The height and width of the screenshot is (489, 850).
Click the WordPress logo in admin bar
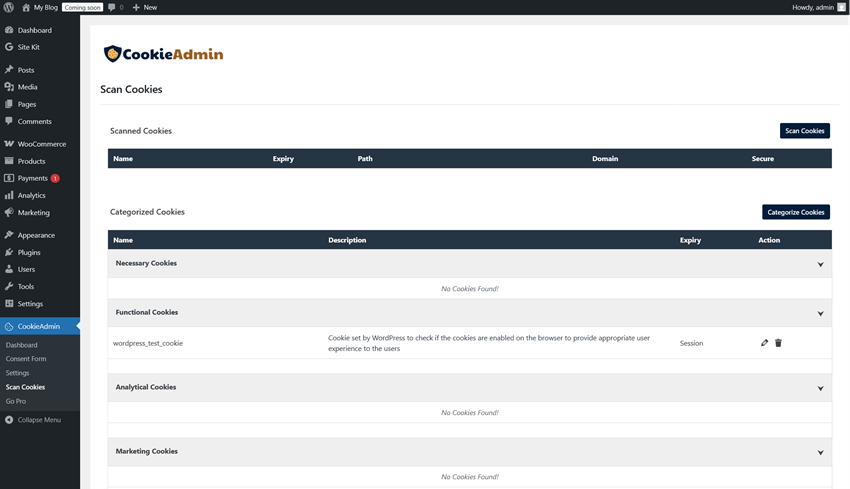tap(9, 7)
